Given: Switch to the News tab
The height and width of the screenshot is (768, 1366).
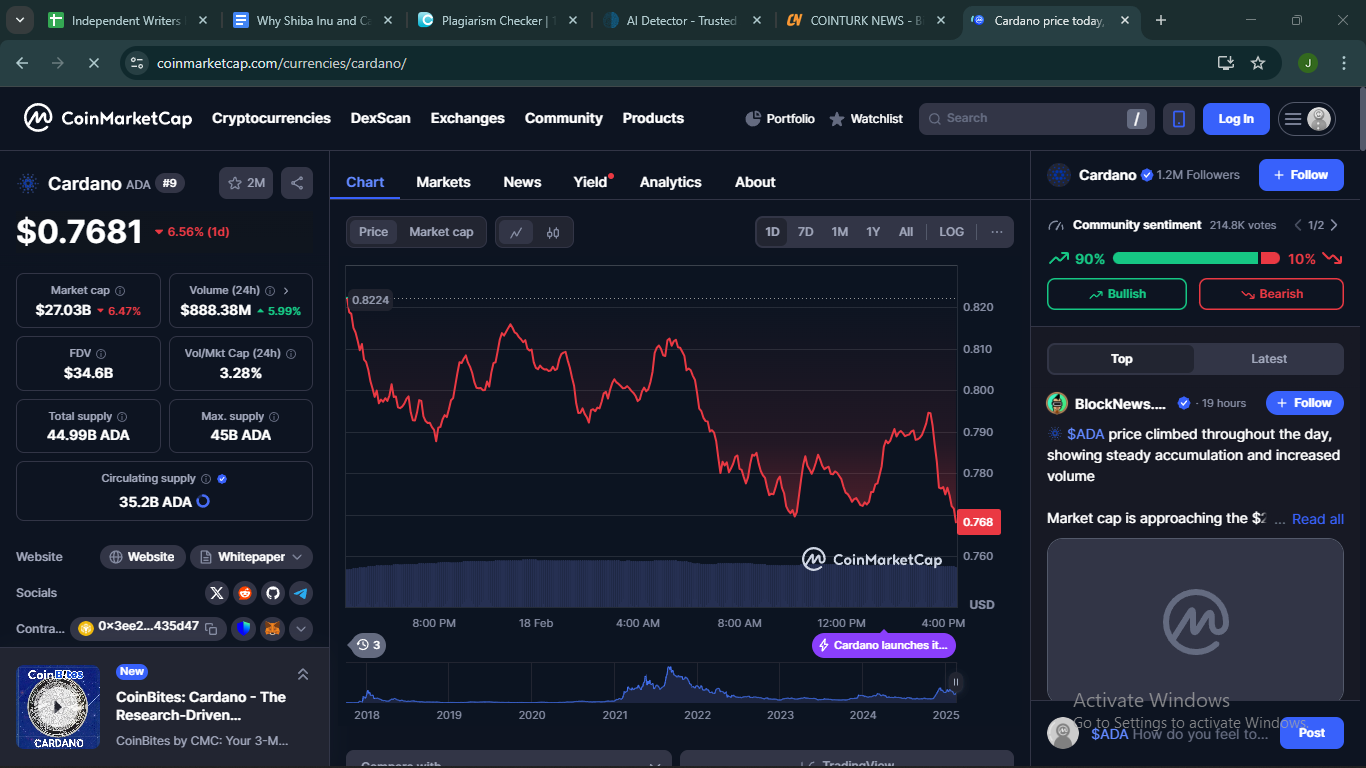Looking at the screenshot, I should pyautogui.click(x=522, y=182).
